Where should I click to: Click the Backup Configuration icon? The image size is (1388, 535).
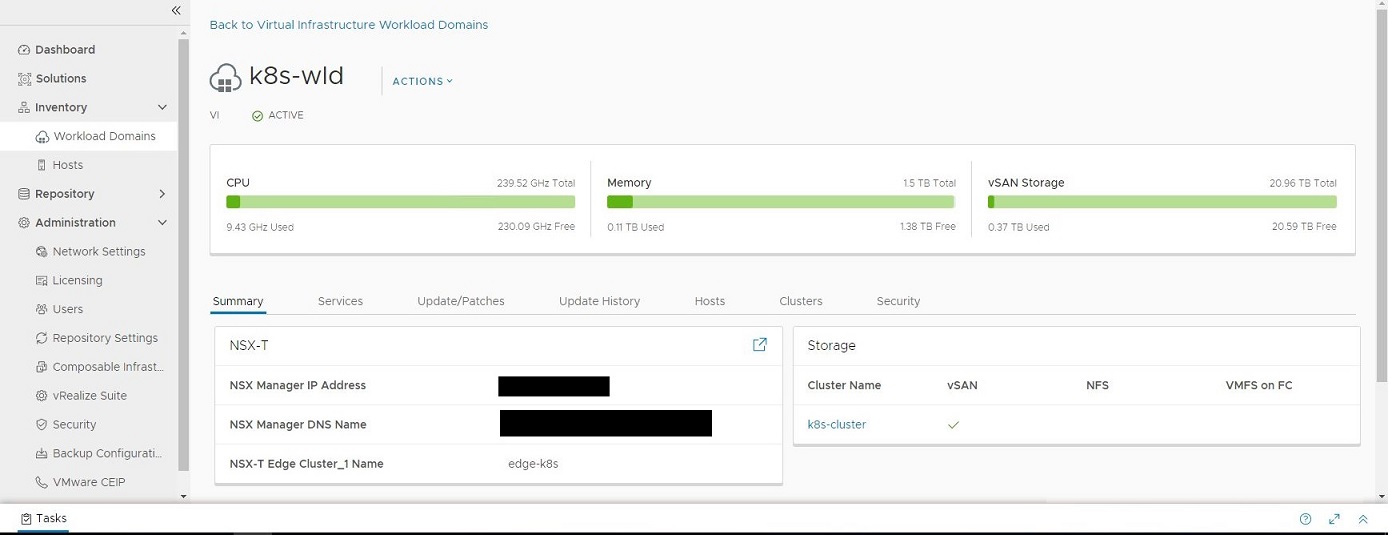(x=42, y=454)
